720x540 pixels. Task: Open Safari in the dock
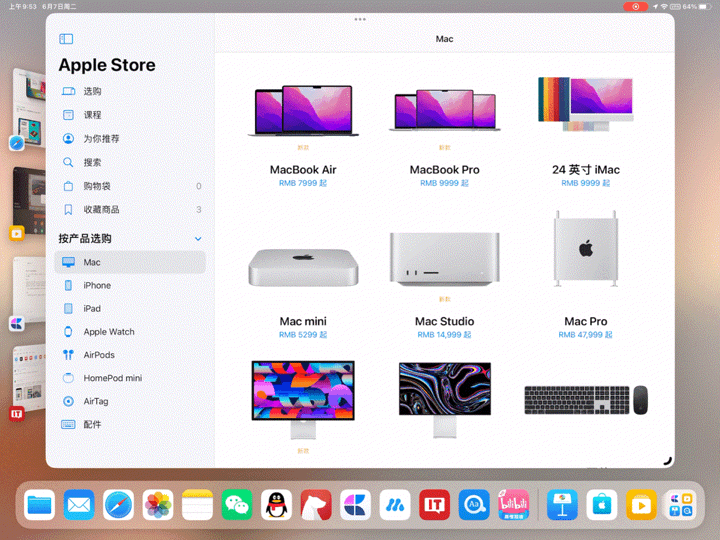(118, 505)
